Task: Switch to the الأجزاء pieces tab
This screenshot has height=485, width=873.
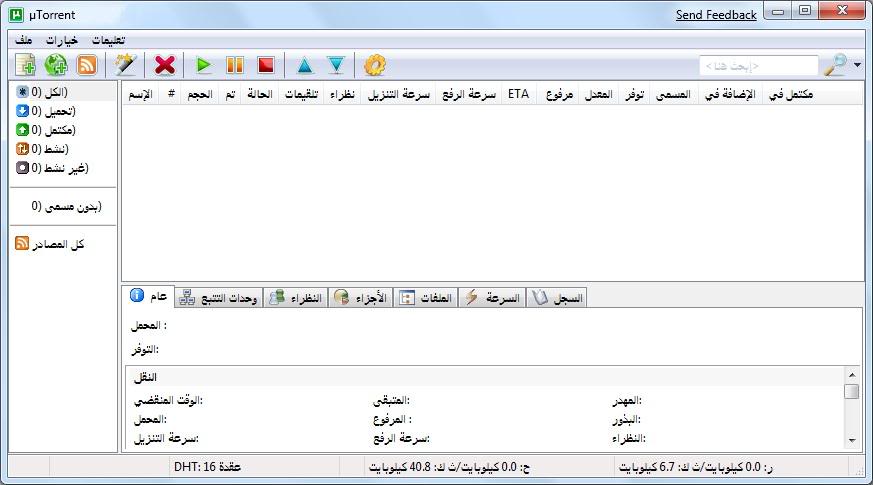Action: tap(361, 298)
